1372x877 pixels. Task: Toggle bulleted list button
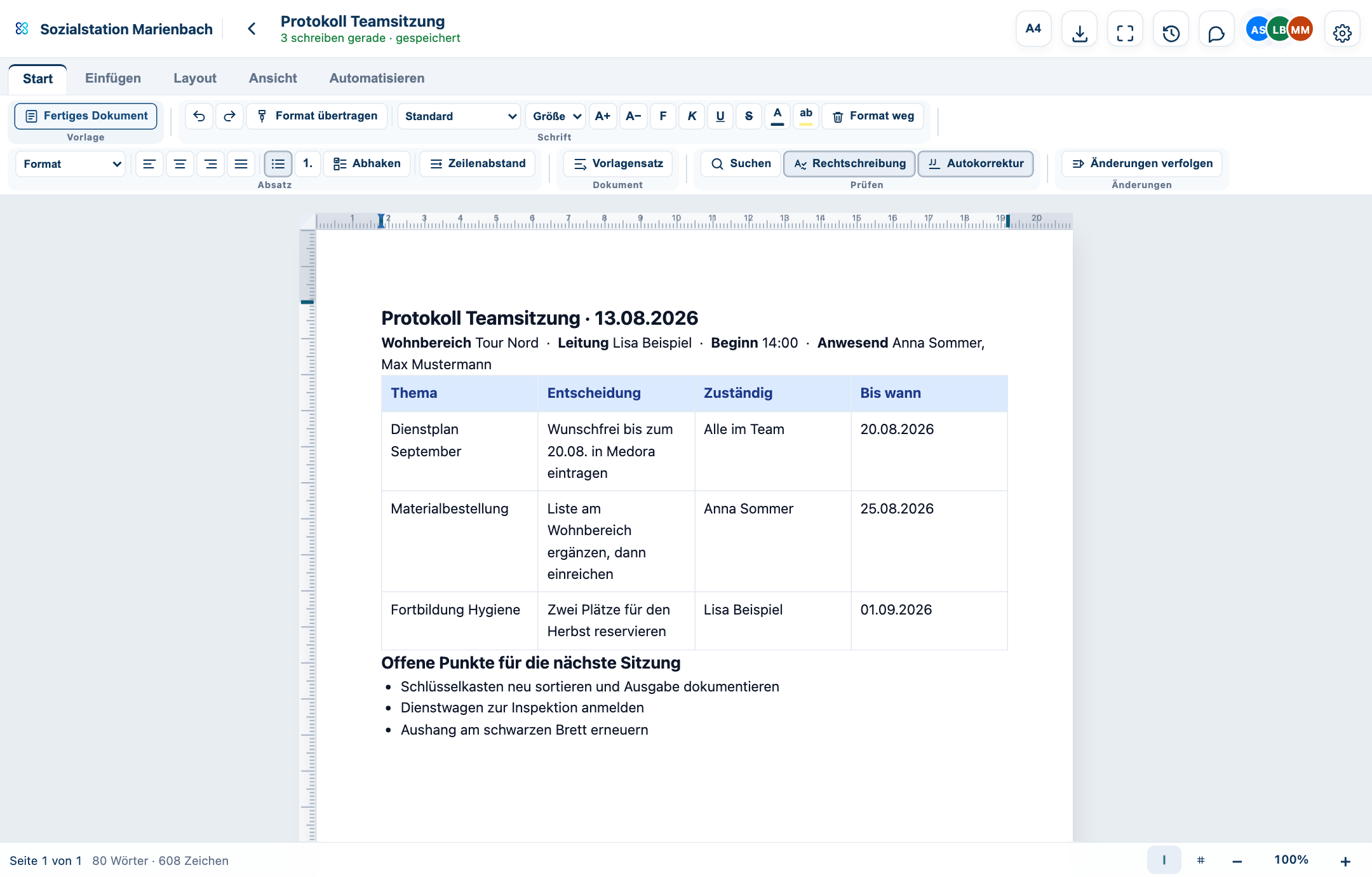coord(278,164)
